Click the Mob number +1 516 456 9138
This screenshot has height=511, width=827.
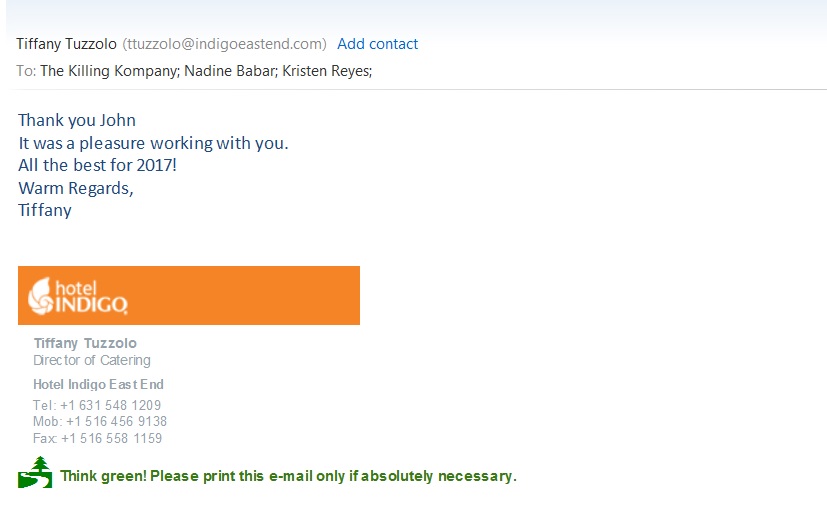[116, 421]
